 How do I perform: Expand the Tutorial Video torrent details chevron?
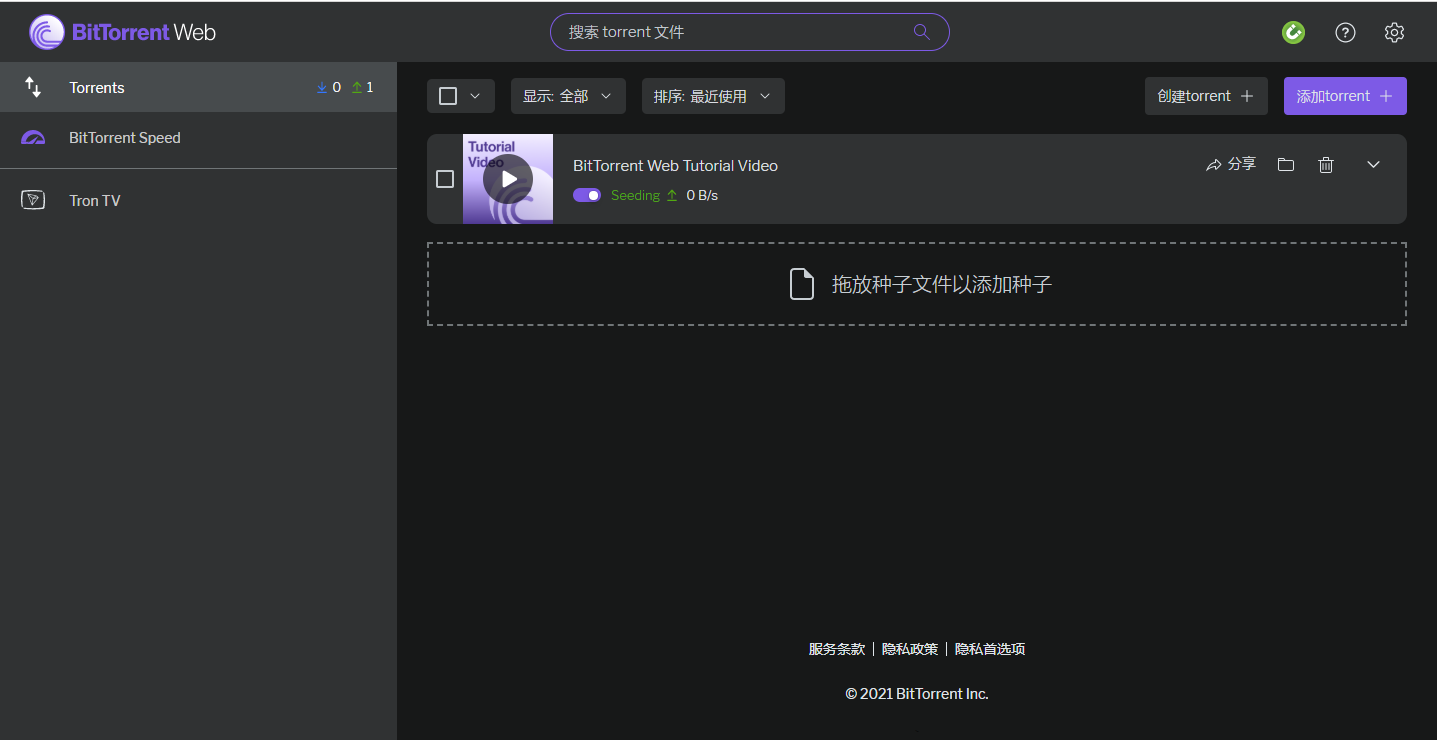click(1373, 165)
